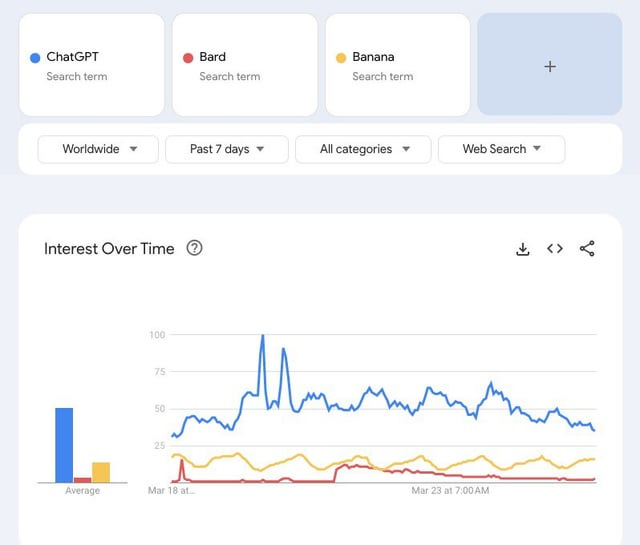Open help for Interest Over Time

194,248
